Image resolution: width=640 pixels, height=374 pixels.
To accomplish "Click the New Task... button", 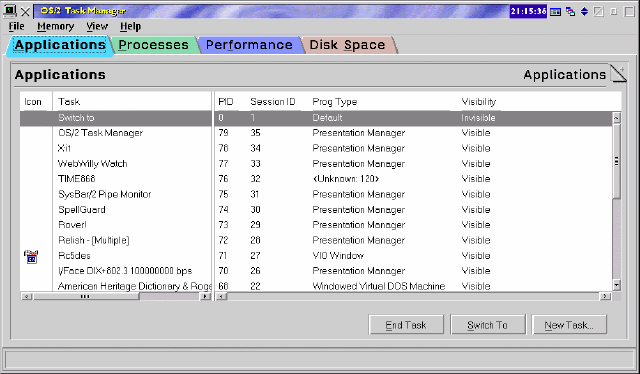I will pos(569,325).
